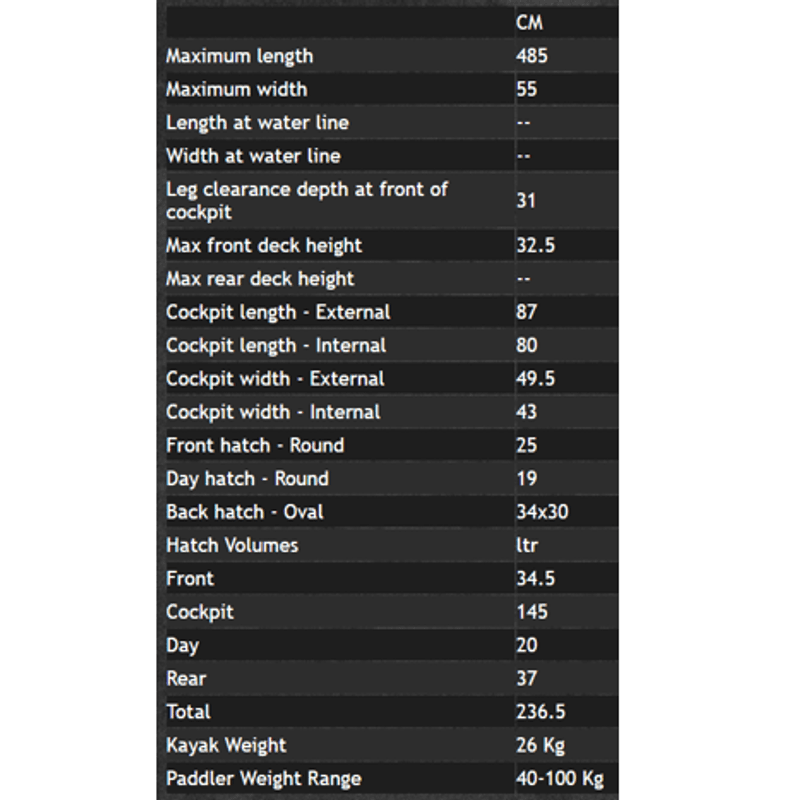Select the Maximum width label
Image resolution: width=800 pixels, height=800 pixels.
click(x=237, y=89)
